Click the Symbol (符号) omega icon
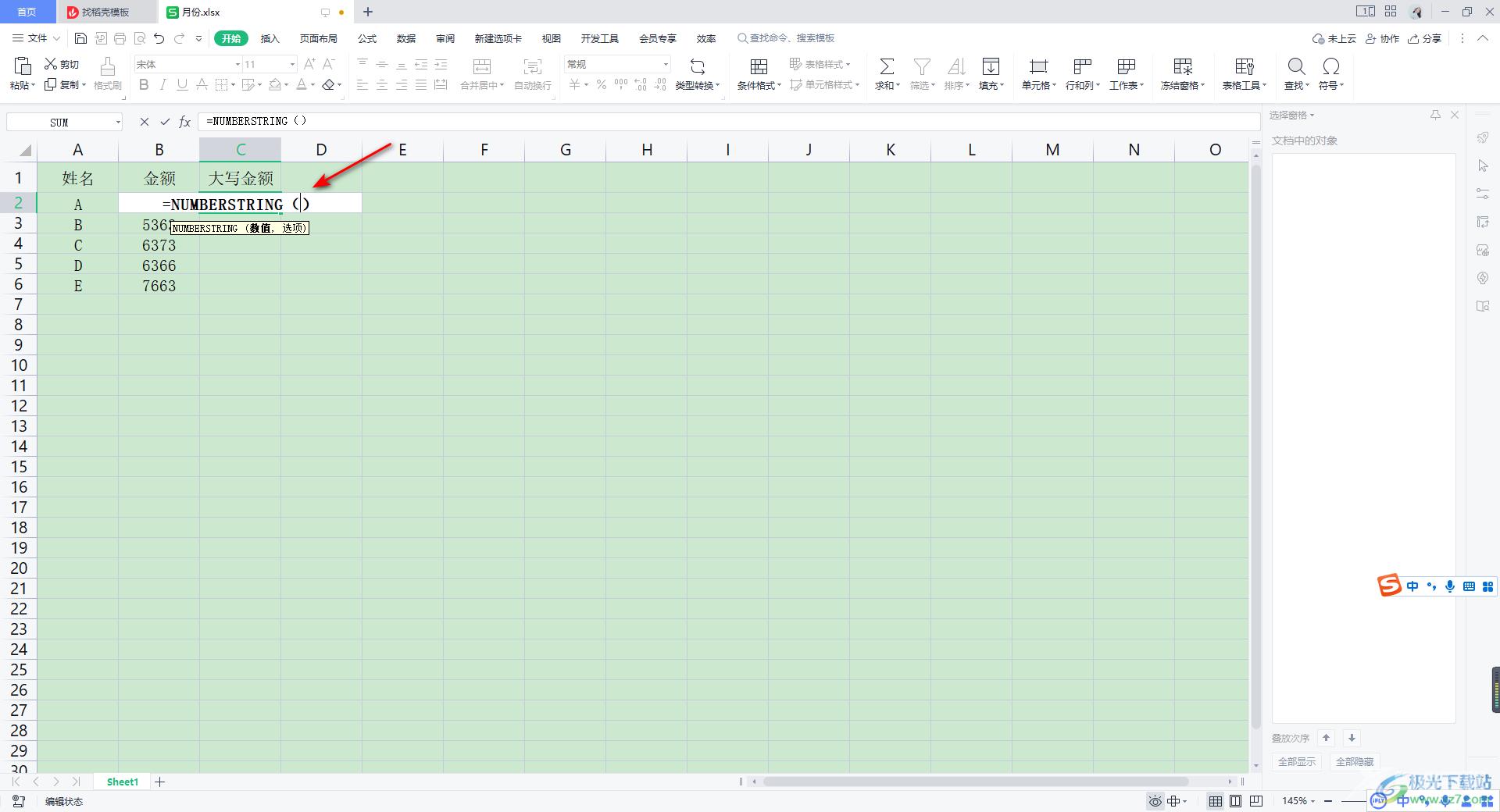Image resolution: width=1500 pixels, height=812 pixels. 1331,66
